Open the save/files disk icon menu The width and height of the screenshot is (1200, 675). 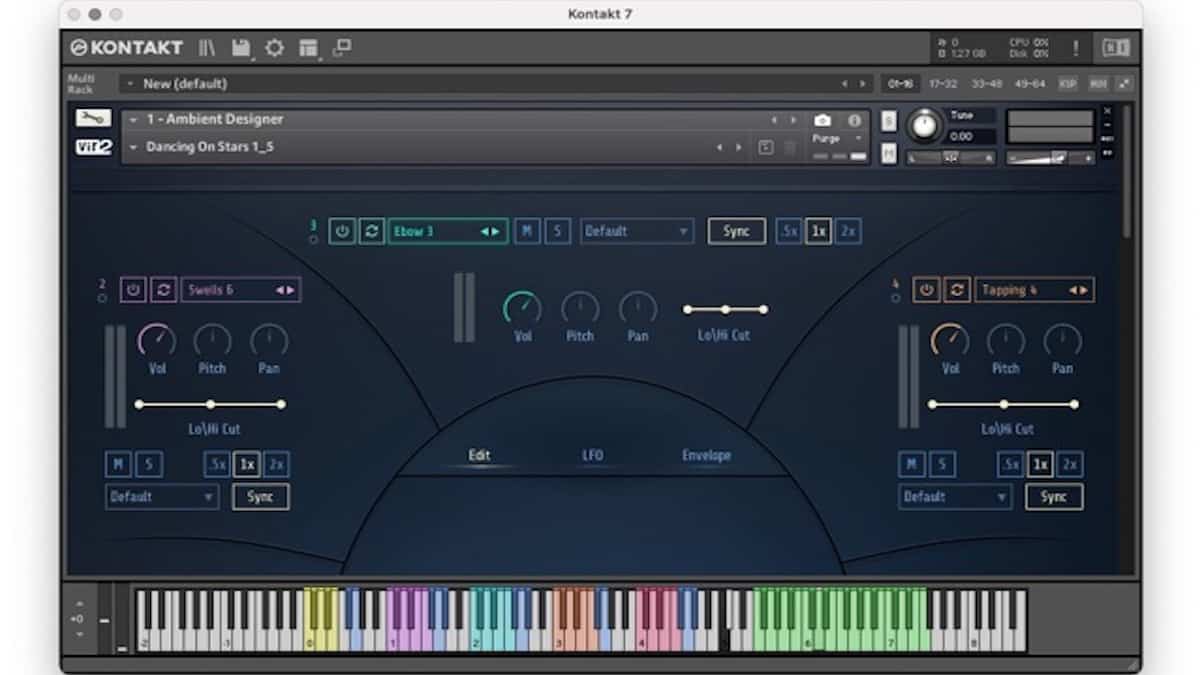[x=241, y=47]
